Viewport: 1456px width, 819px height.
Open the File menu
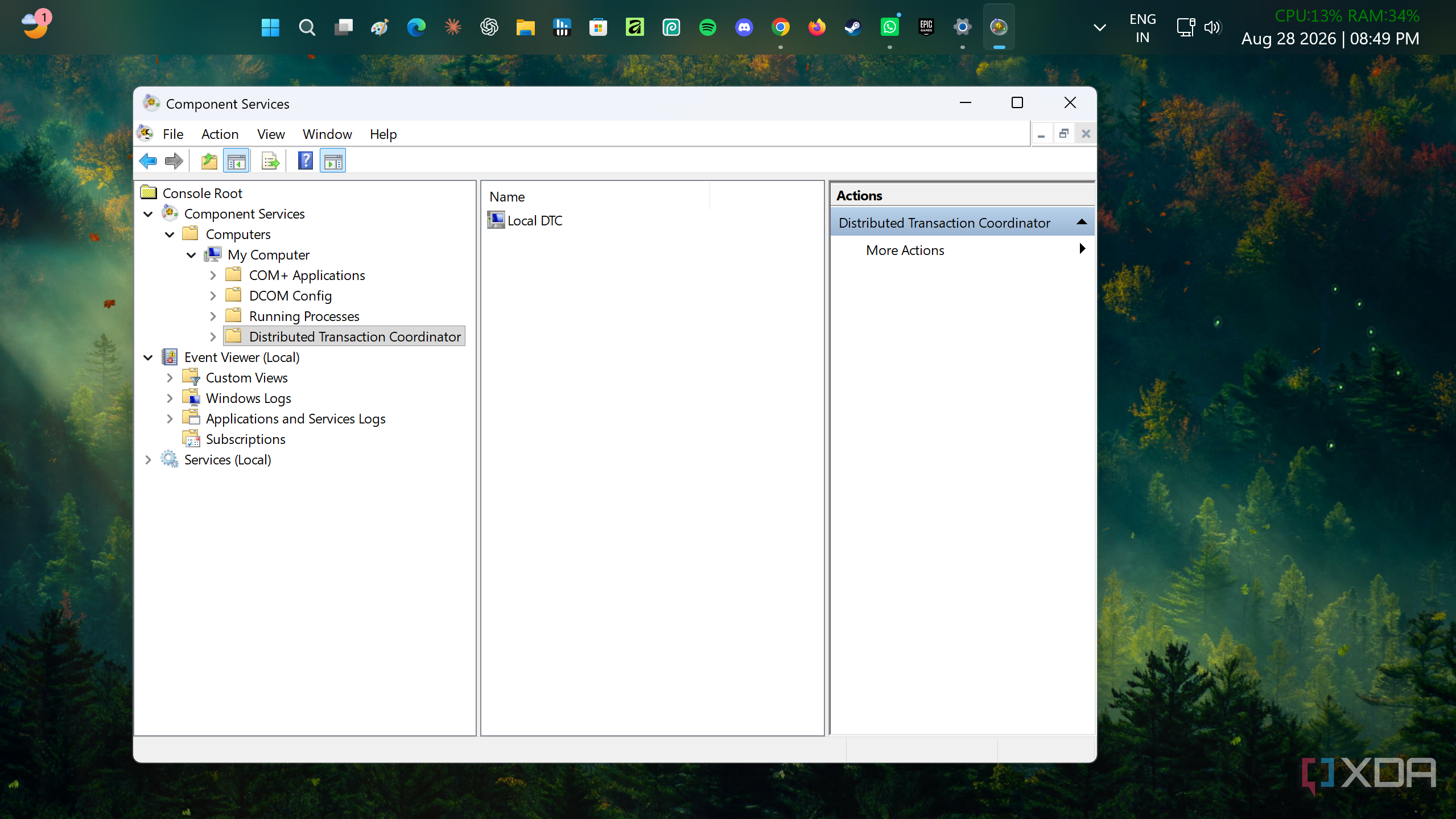(173, 134)
